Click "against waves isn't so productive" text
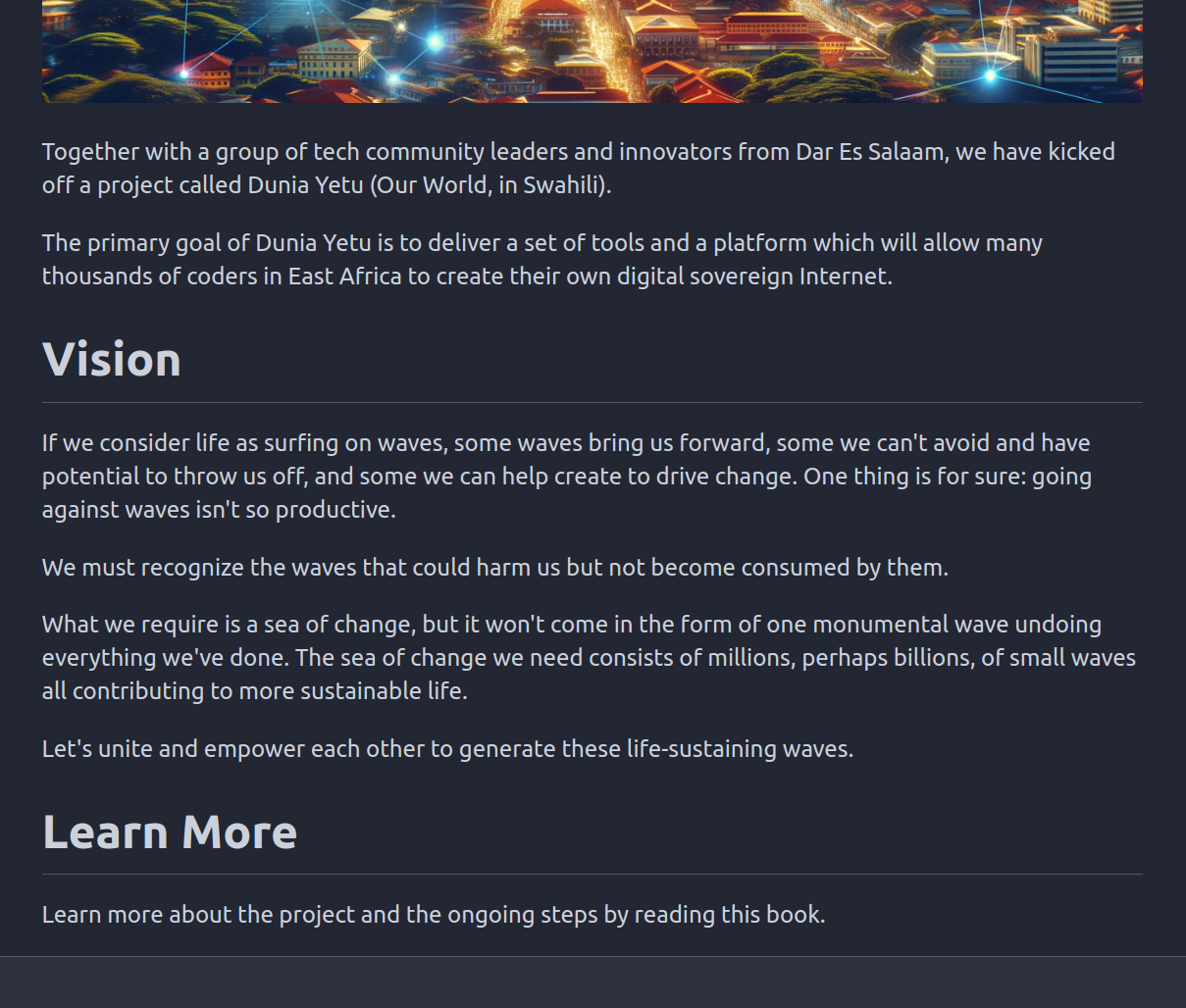Image resolution: width=1186 pixels, height=1008 pixels. tap(219, 510)
